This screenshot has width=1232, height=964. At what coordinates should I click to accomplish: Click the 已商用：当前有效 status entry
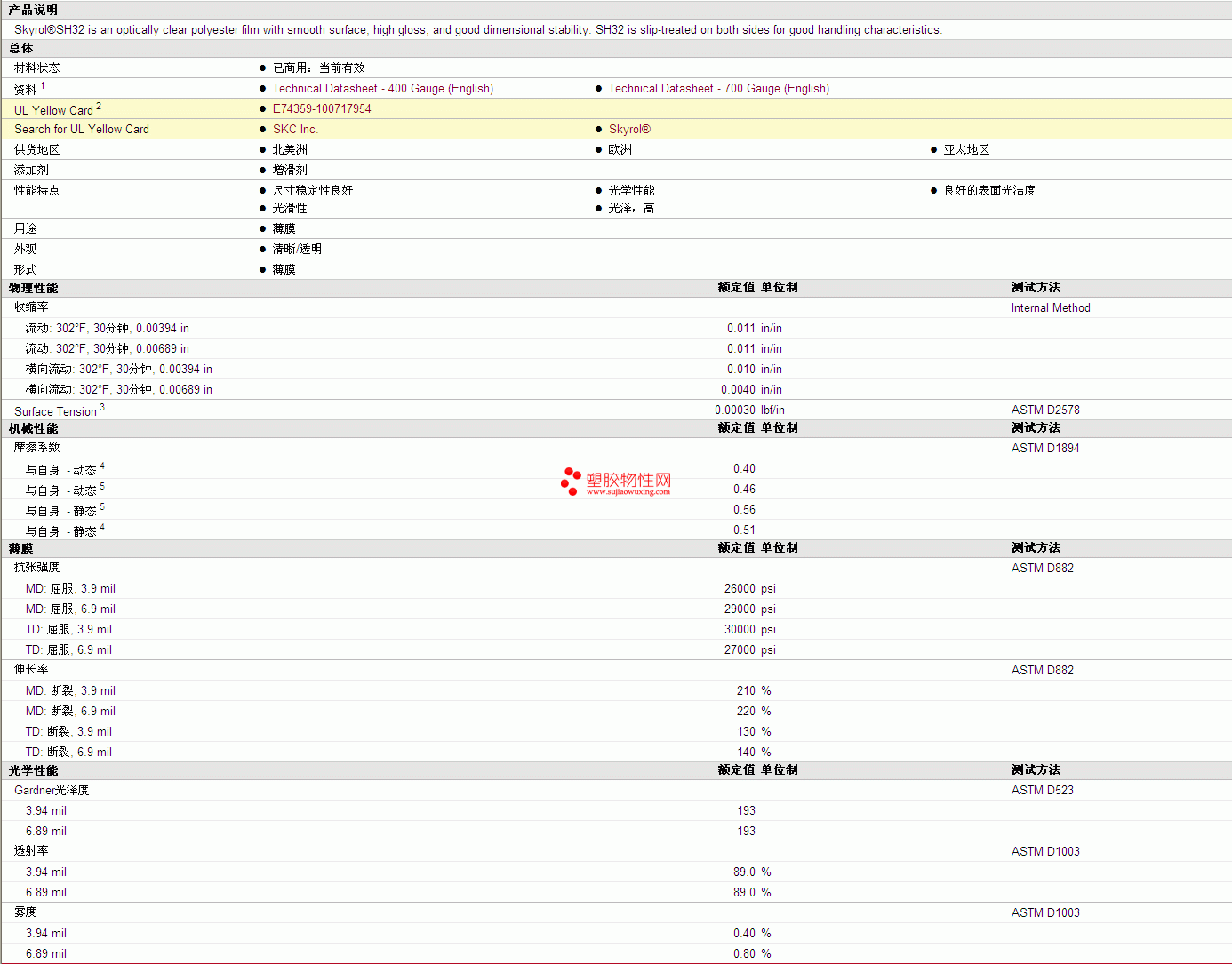tap(318, 68)
